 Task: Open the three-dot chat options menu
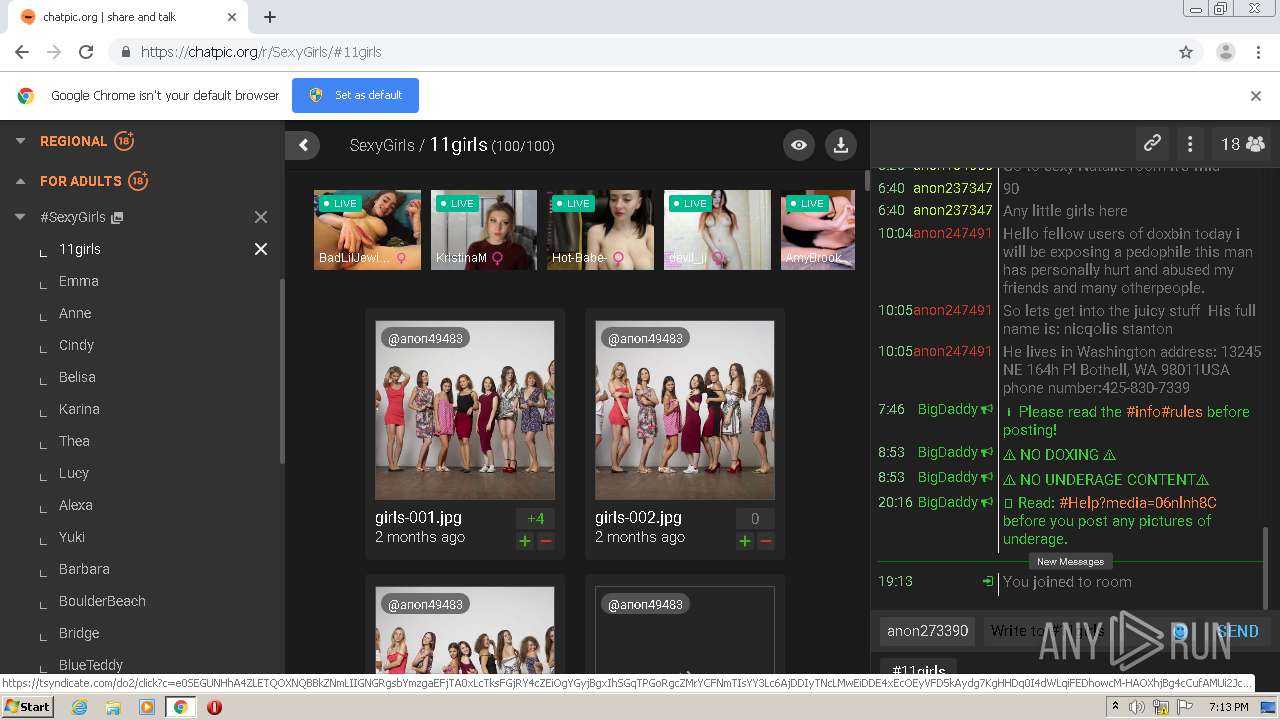[1190, 144]
